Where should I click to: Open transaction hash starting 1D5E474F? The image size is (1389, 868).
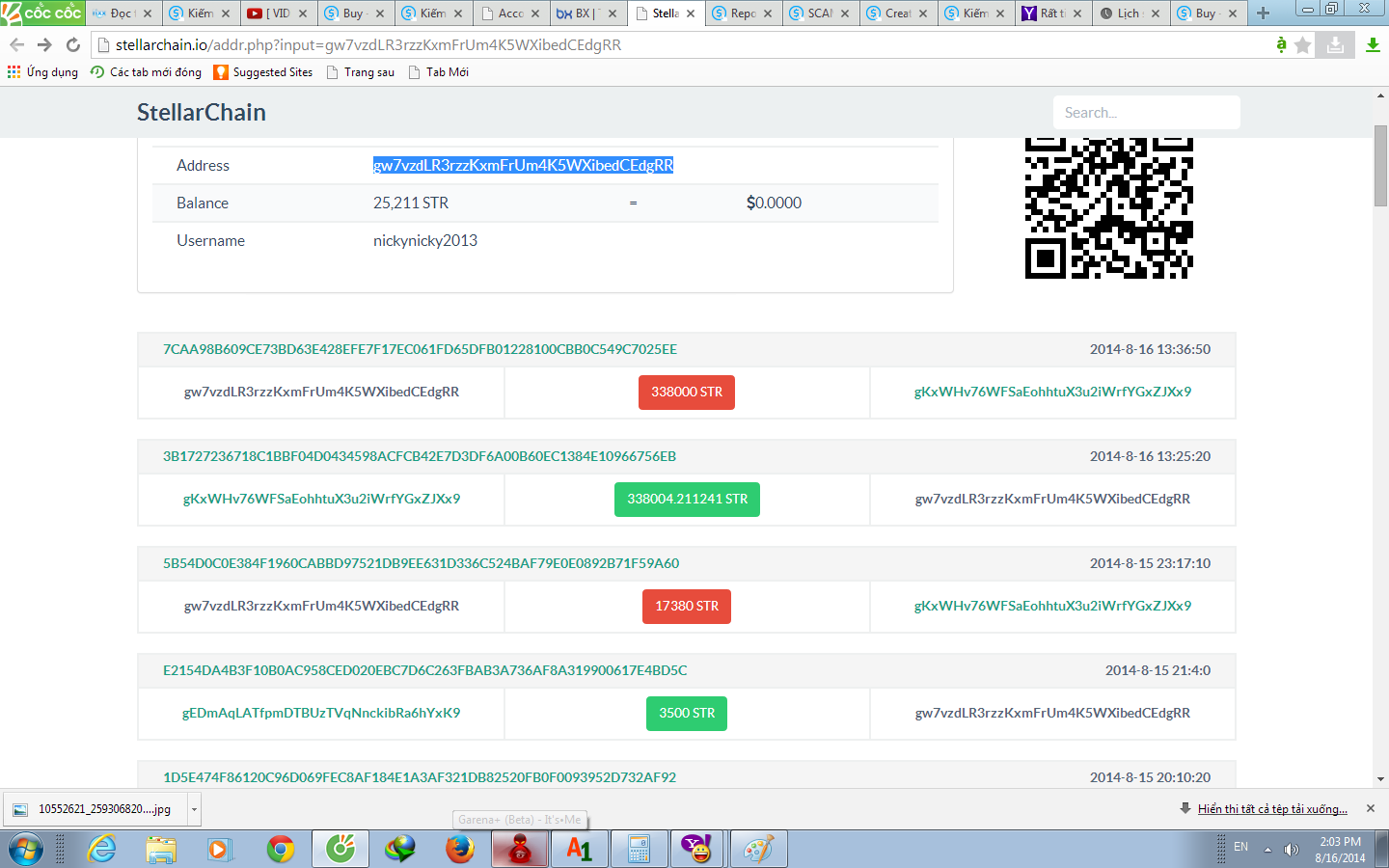click(x=420, y=777)
